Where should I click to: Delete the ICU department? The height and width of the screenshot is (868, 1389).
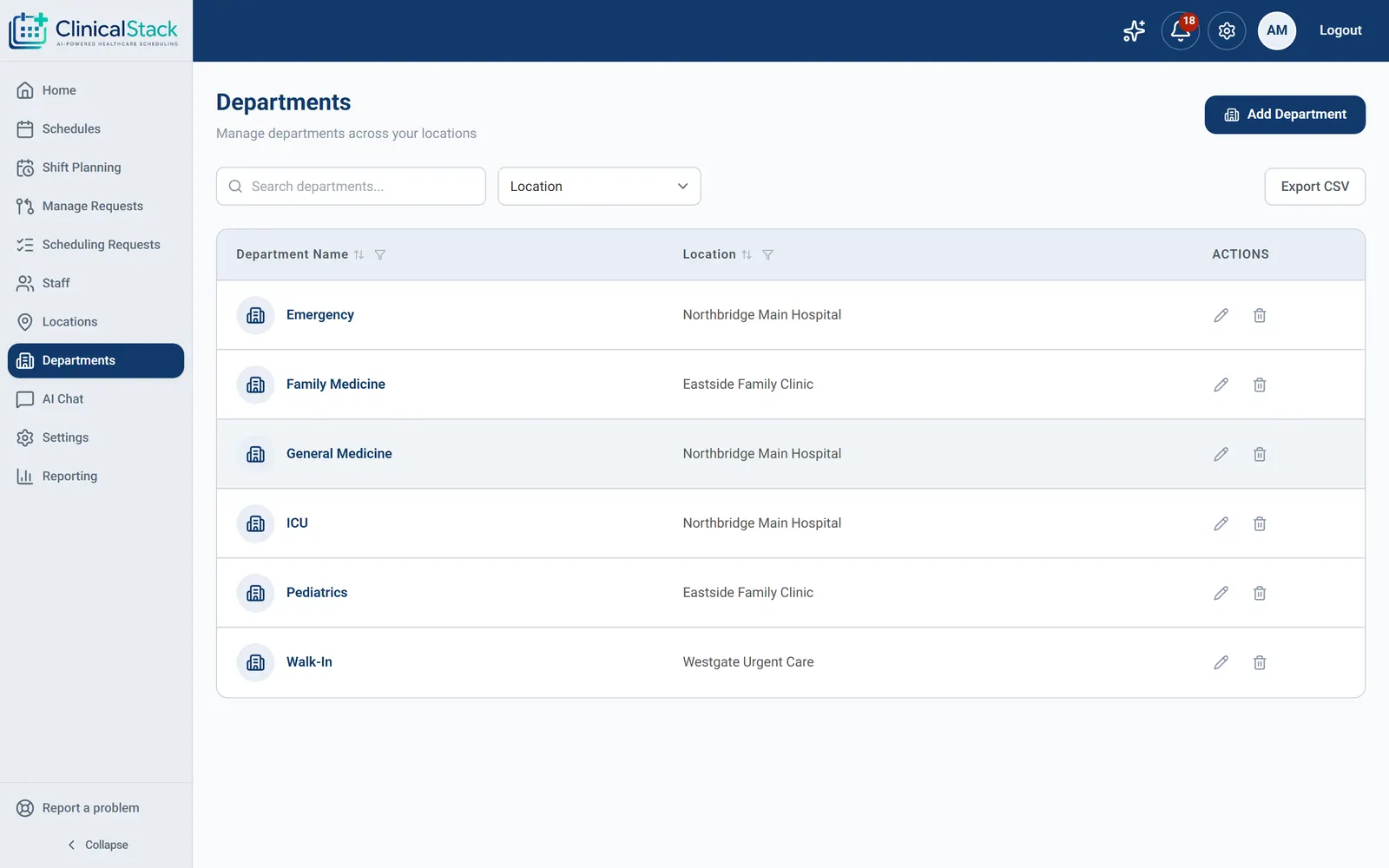tap(1260, 523)
